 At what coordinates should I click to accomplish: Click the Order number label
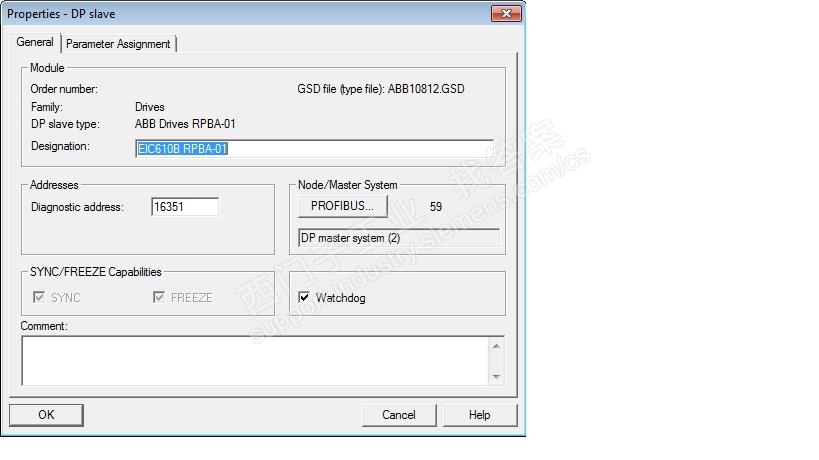[x=64, y=89]
